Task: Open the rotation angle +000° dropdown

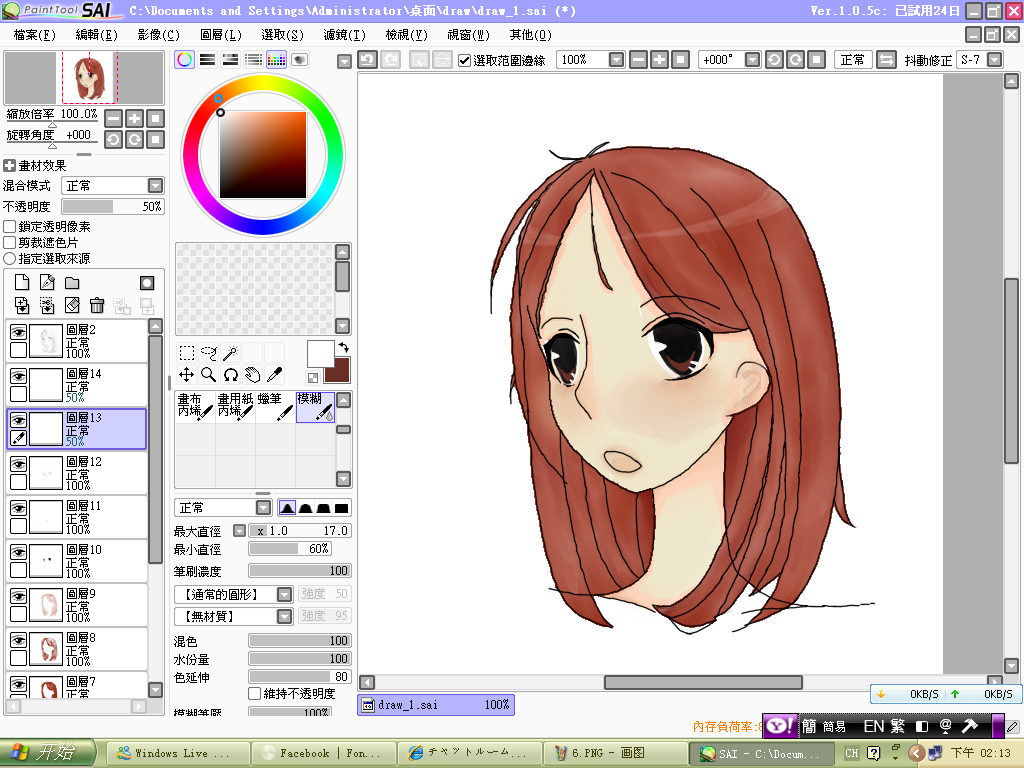Action: click(x=752, y=60)
